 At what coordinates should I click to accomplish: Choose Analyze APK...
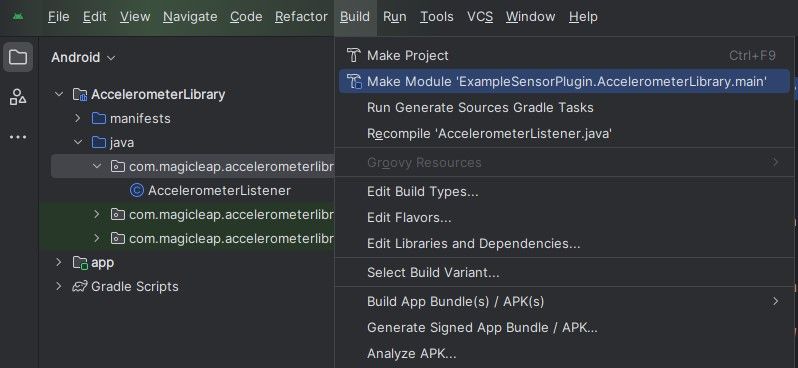tap(564, 354)
